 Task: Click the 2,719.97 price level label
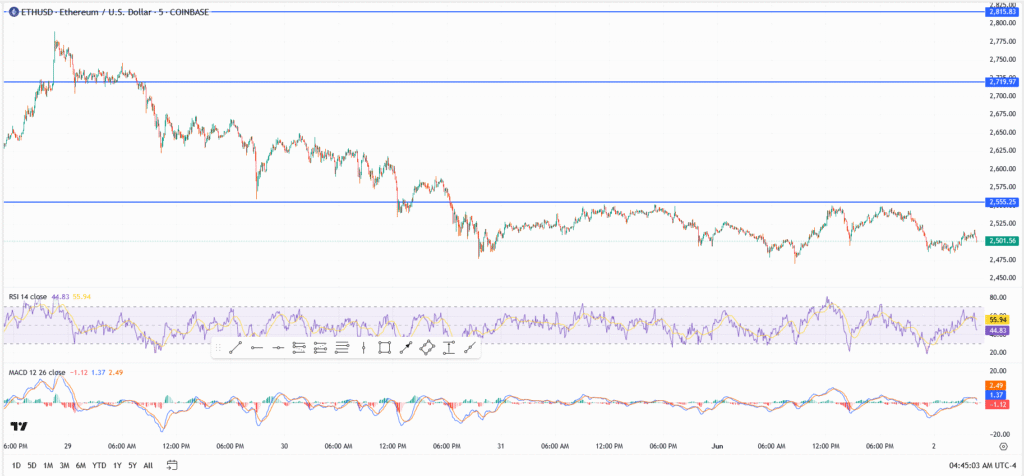pos(1001,82)
